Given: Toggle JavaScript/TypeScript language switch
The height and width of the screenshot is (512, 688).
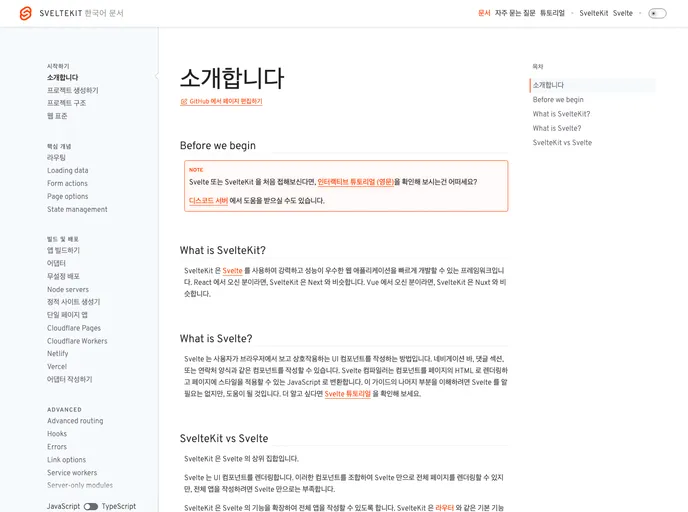Looking at the screenshot, I should (x=91, y=506).
